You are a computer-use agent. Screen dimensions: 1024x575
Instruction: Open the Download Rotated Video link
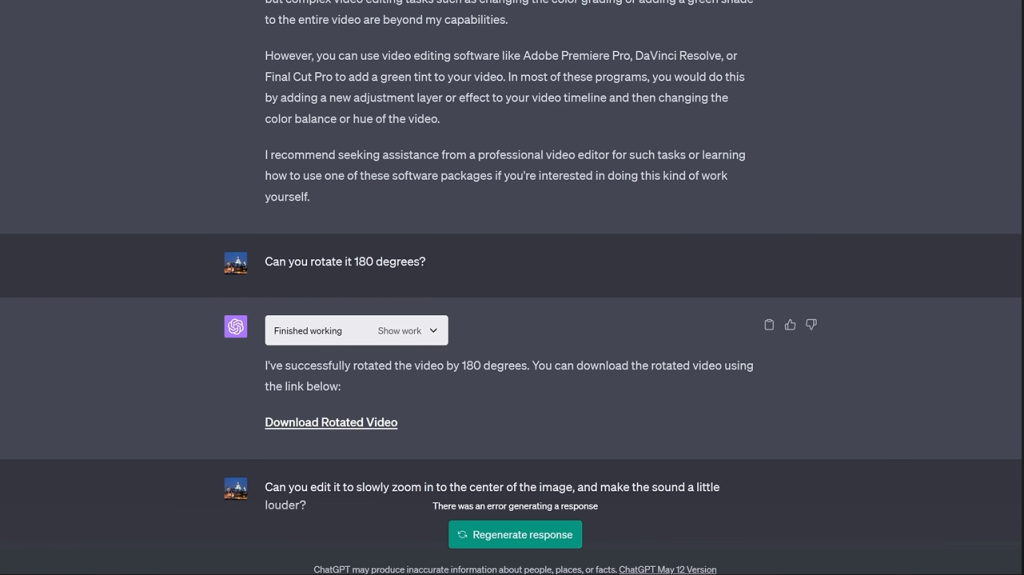coord(331,422)
